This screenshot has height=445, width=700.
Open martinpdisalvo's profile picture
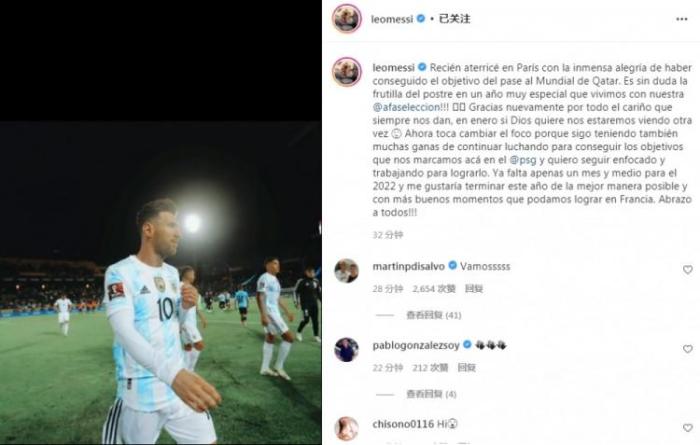(x=346, y=270)
